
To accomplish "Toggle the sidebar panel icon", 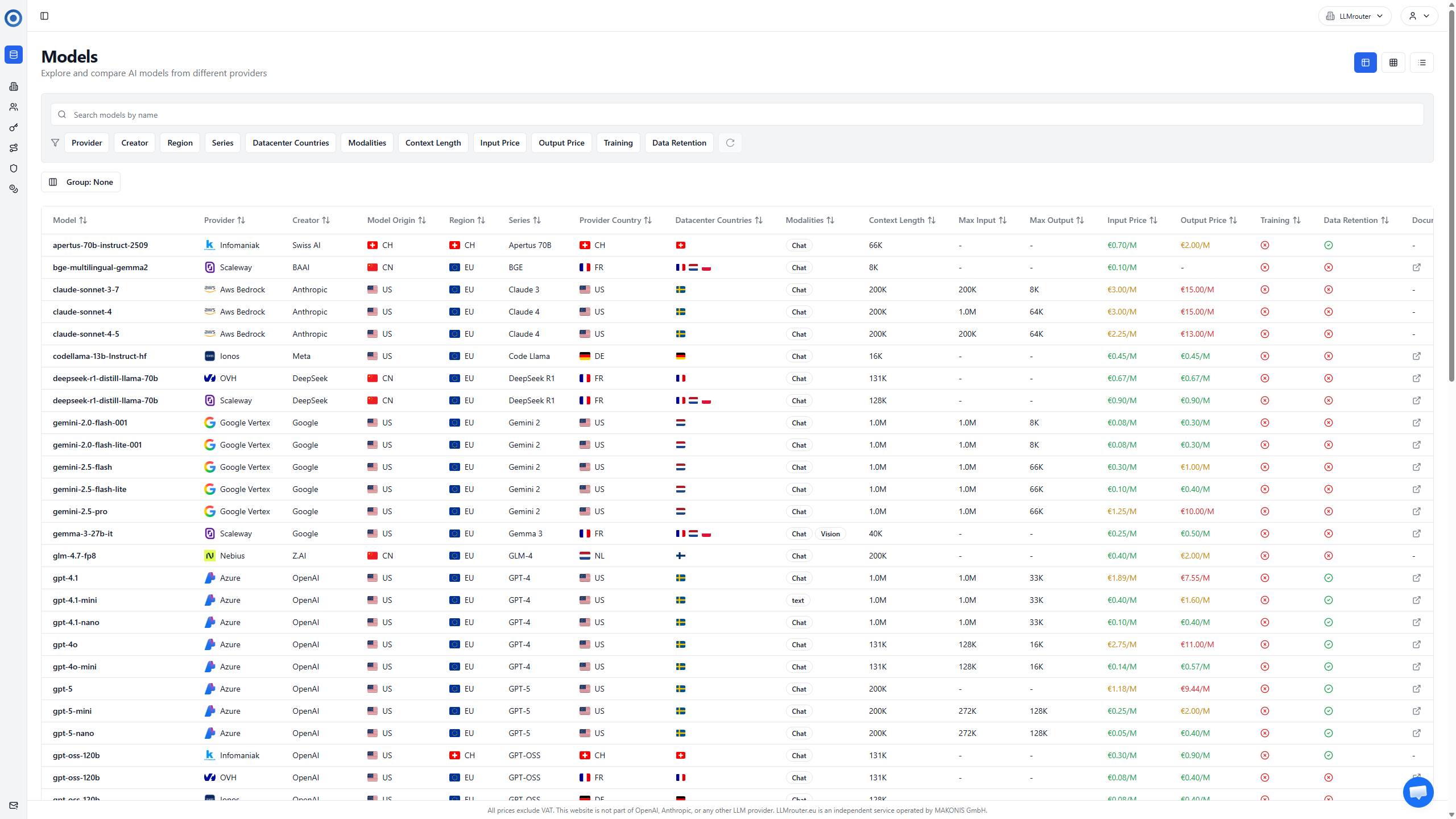I will click(x=44, y=16).
